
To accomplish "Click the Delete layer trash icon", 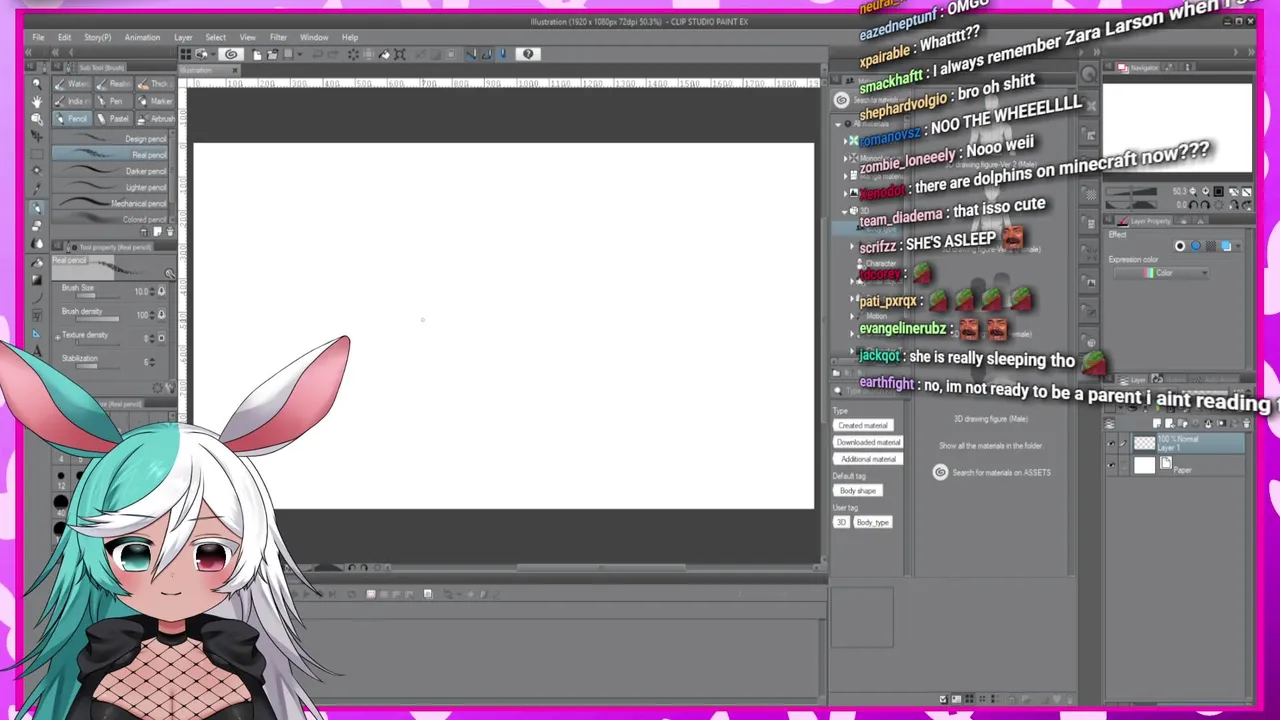I will [1246, 423].
